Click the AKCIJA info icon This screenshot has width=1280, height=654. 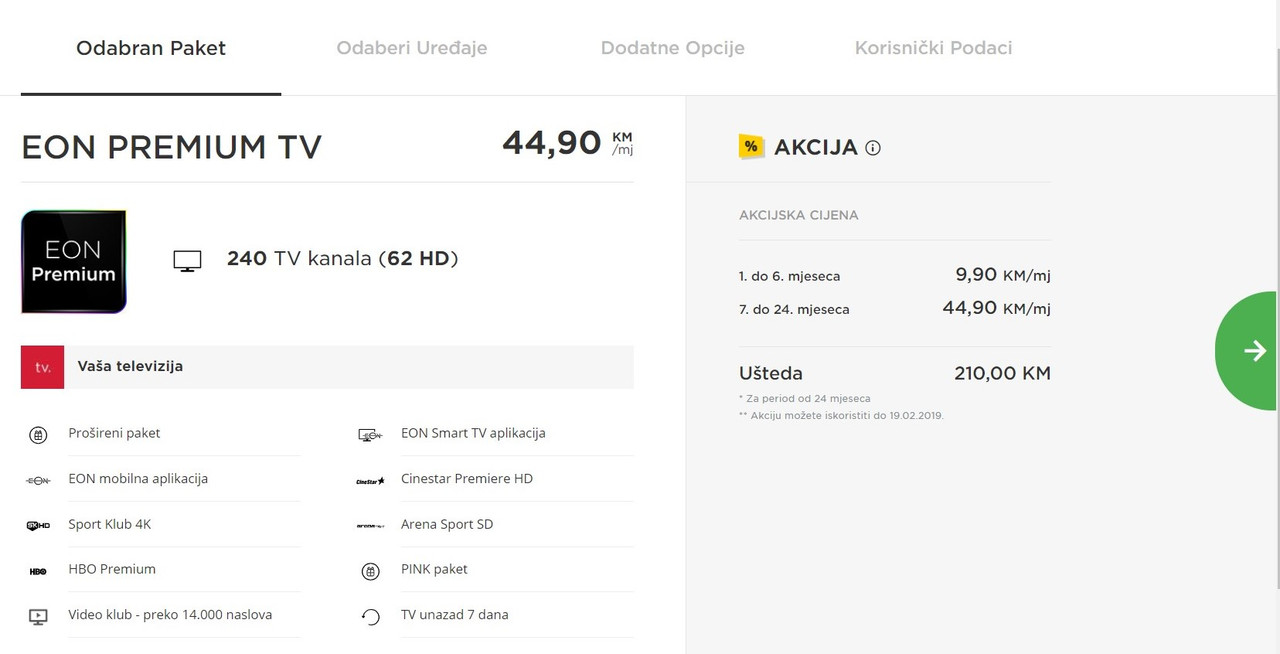[x=873, y=148]
